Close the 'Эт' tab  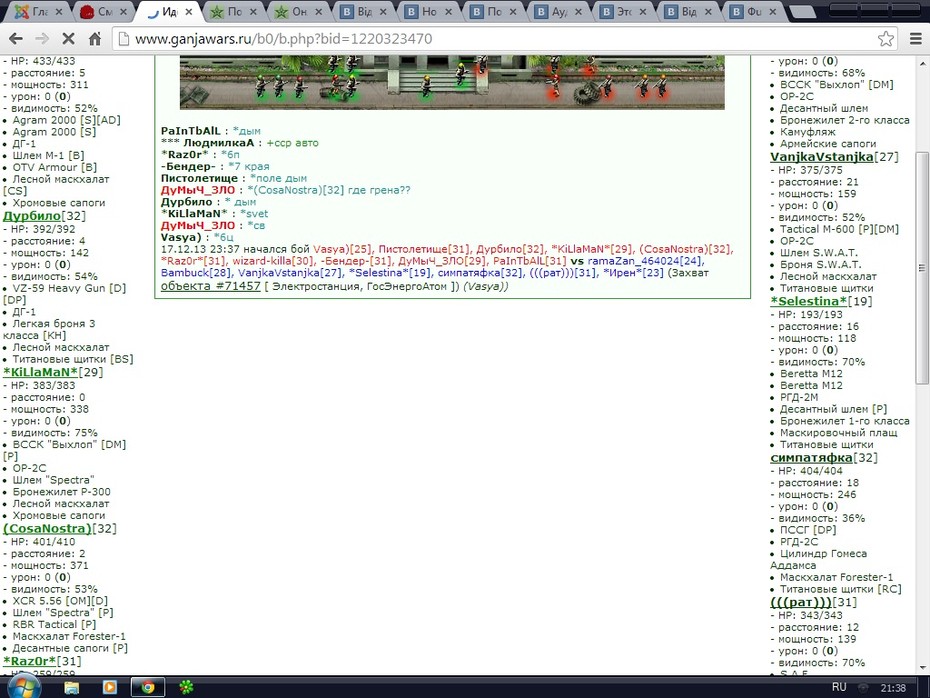pos(643,11)
